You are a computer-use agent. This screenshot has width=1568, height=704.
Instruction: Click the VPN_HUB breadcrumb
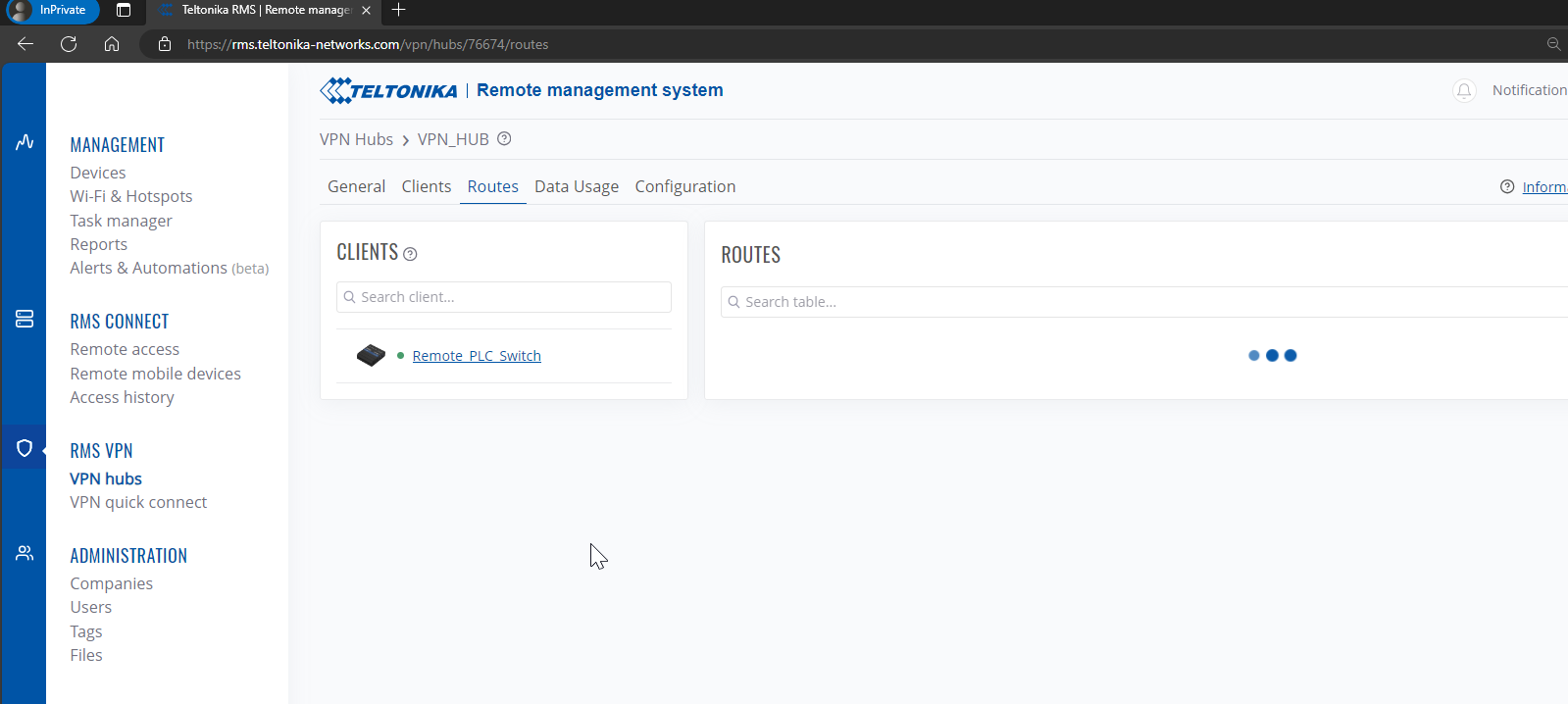coord(453,139)
